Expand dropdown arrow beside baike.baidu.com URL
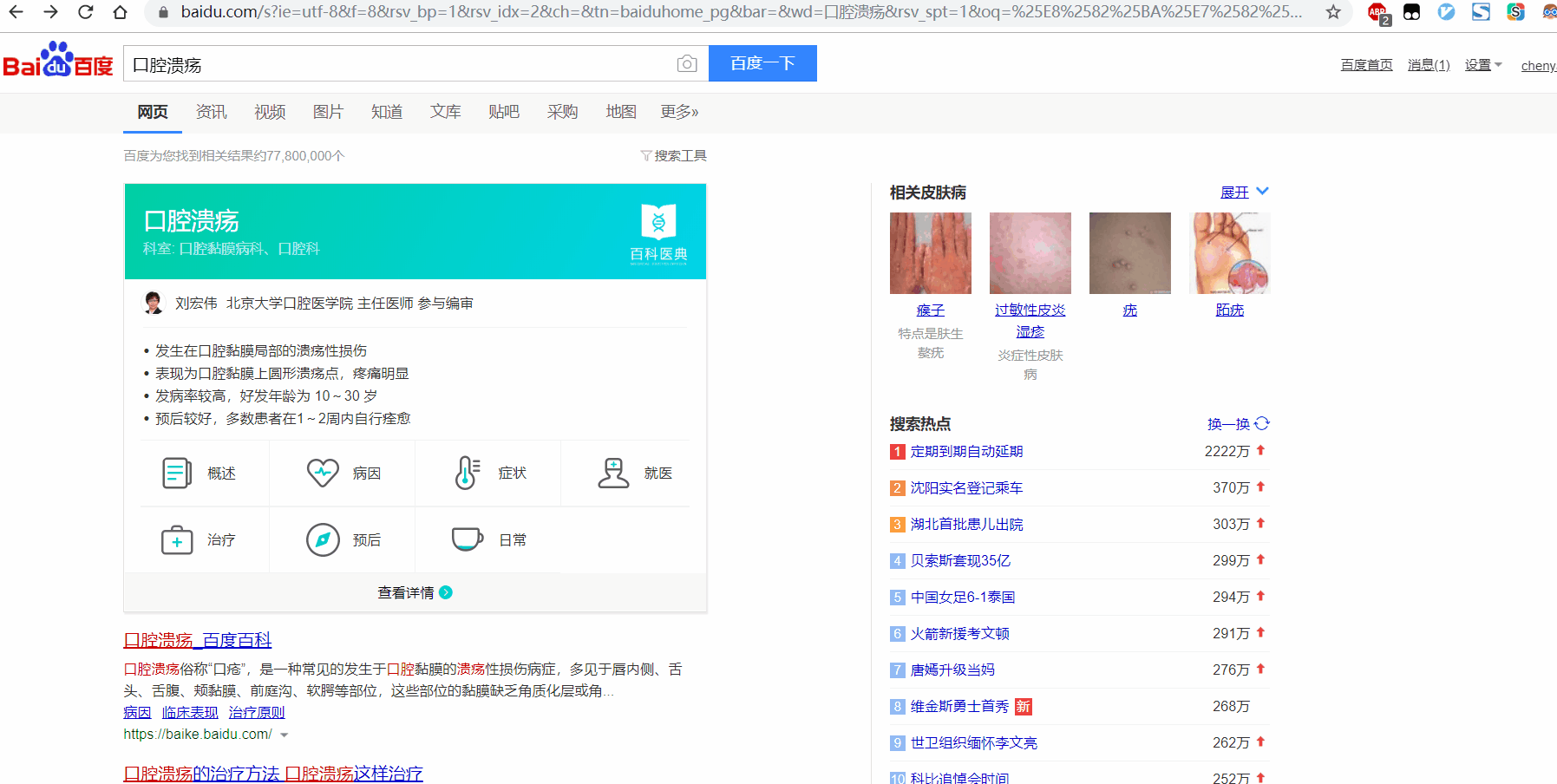The width and height of the screenshot is (1557, 784). (284, 735)
